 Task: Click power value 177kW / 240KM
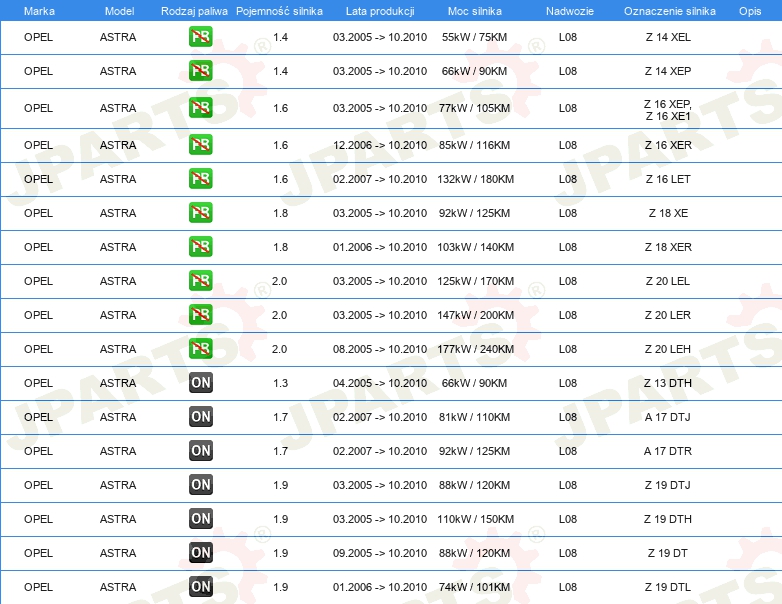tap(475, 348)
